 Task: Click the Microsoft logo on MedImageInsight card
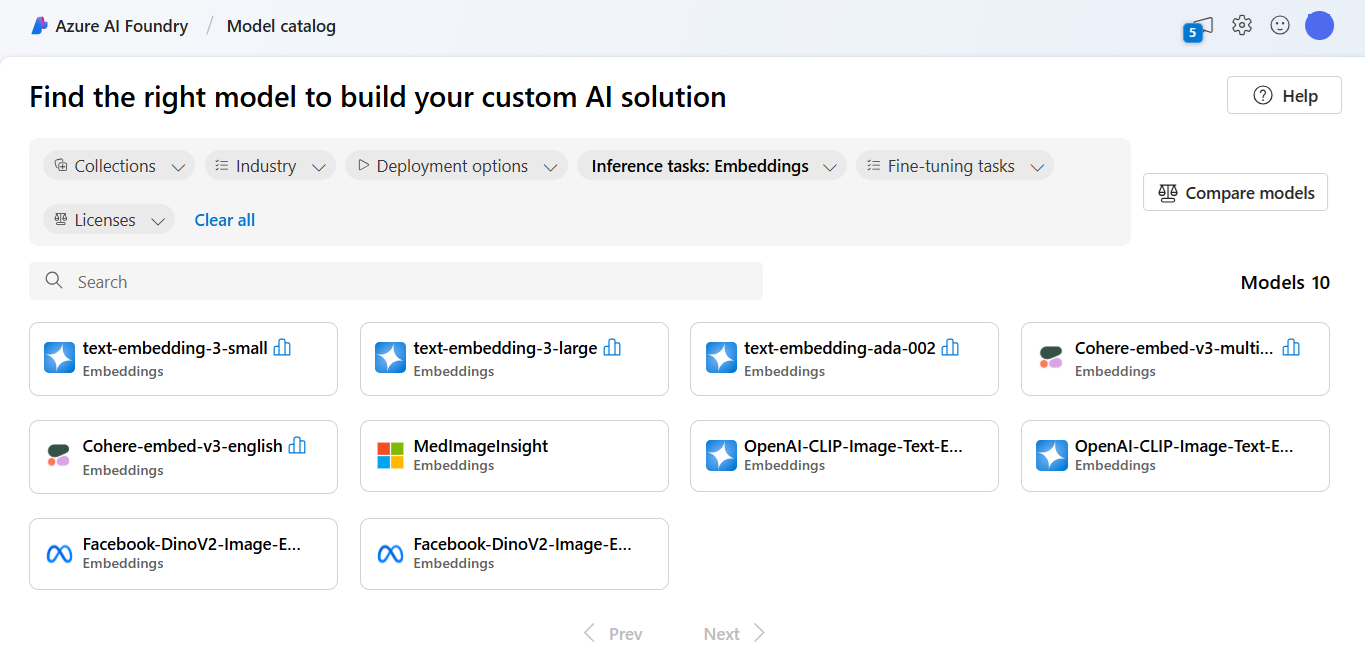pyautogui.click(x=390, y=456)
